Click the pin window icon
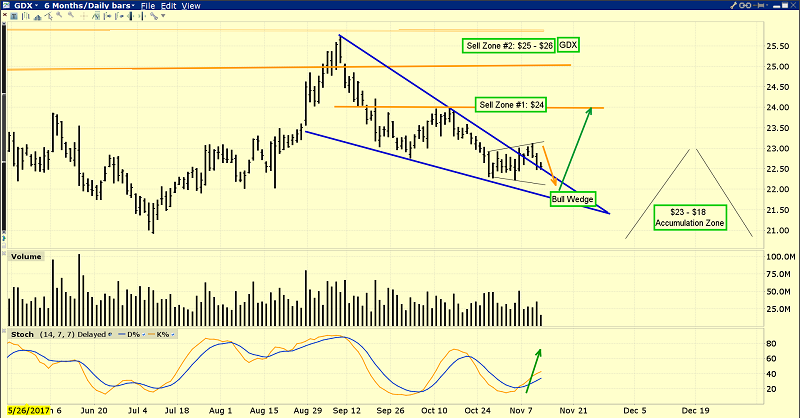800x418 pixels. 759,5
